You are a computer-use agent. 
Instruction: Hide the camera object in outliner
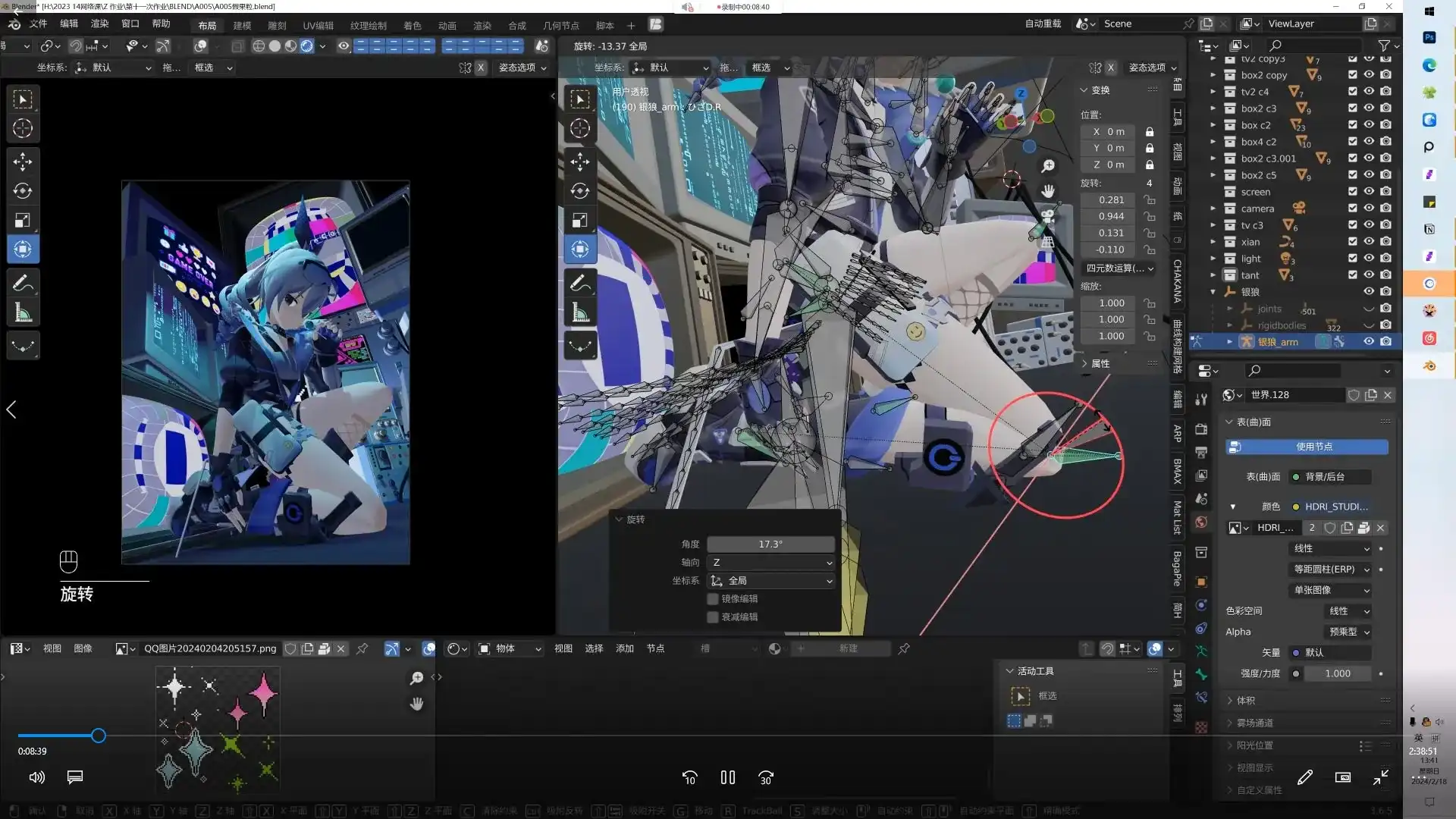[1369, 209]
